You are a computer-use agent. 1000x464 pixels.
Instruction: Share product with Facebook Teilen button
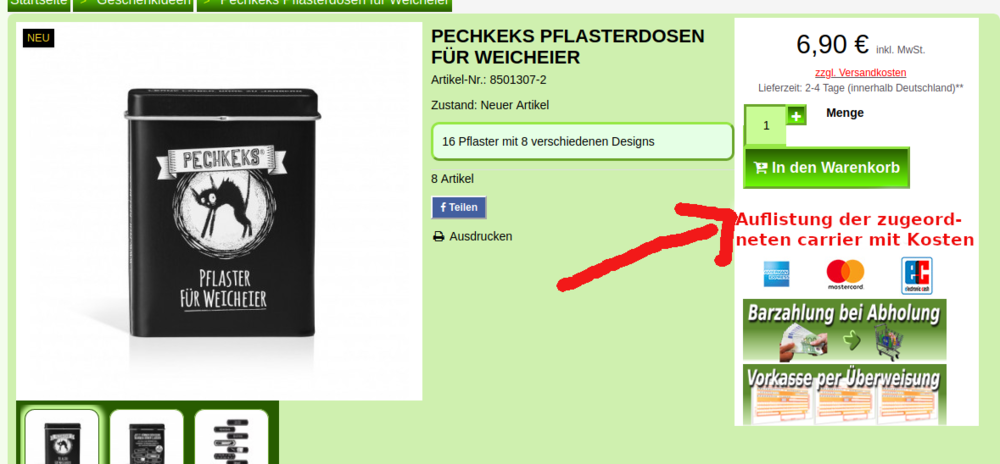point(459,207)
